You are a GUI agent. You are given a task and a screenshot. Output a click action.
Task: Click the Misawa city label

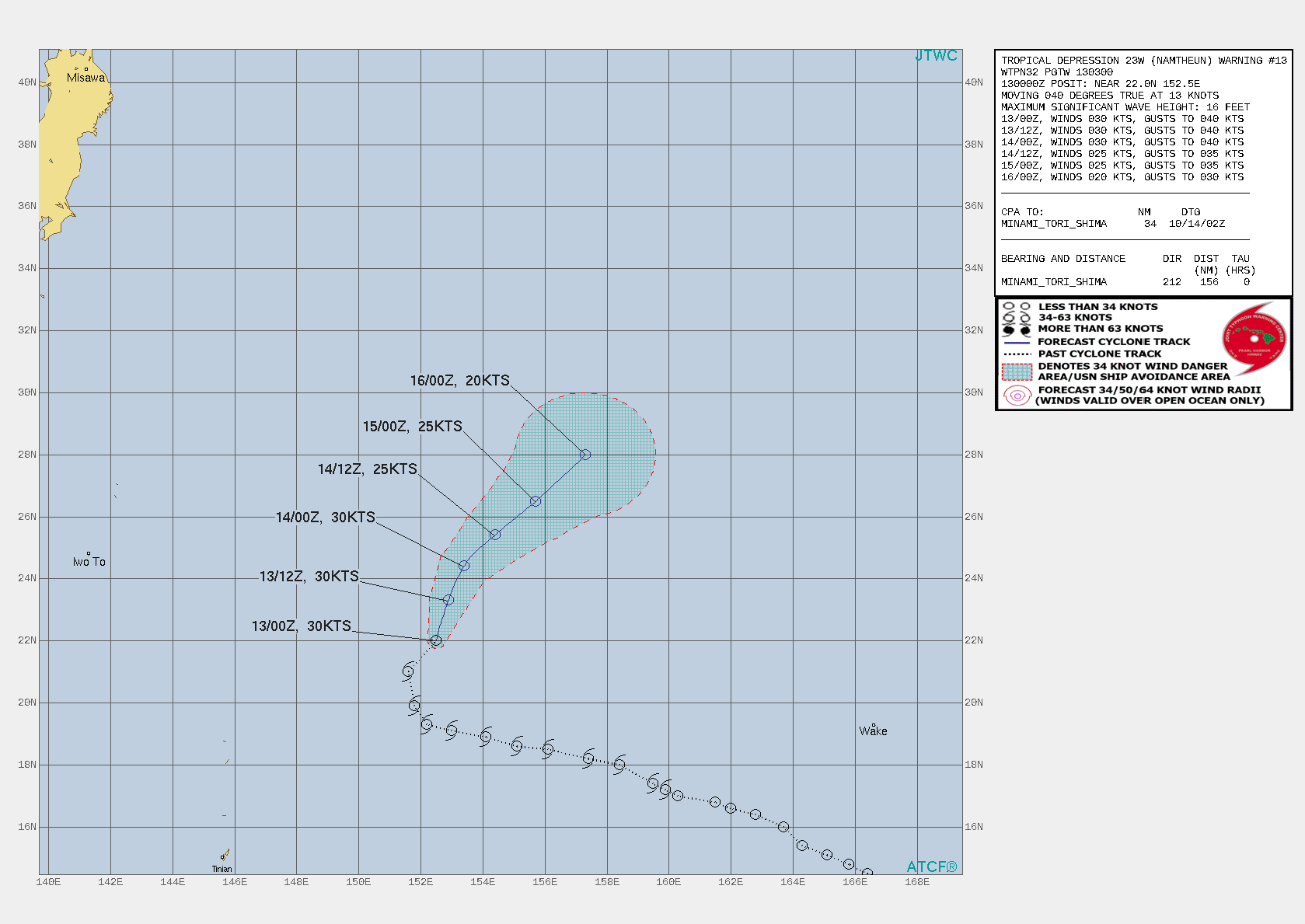(x=87, y=78)
